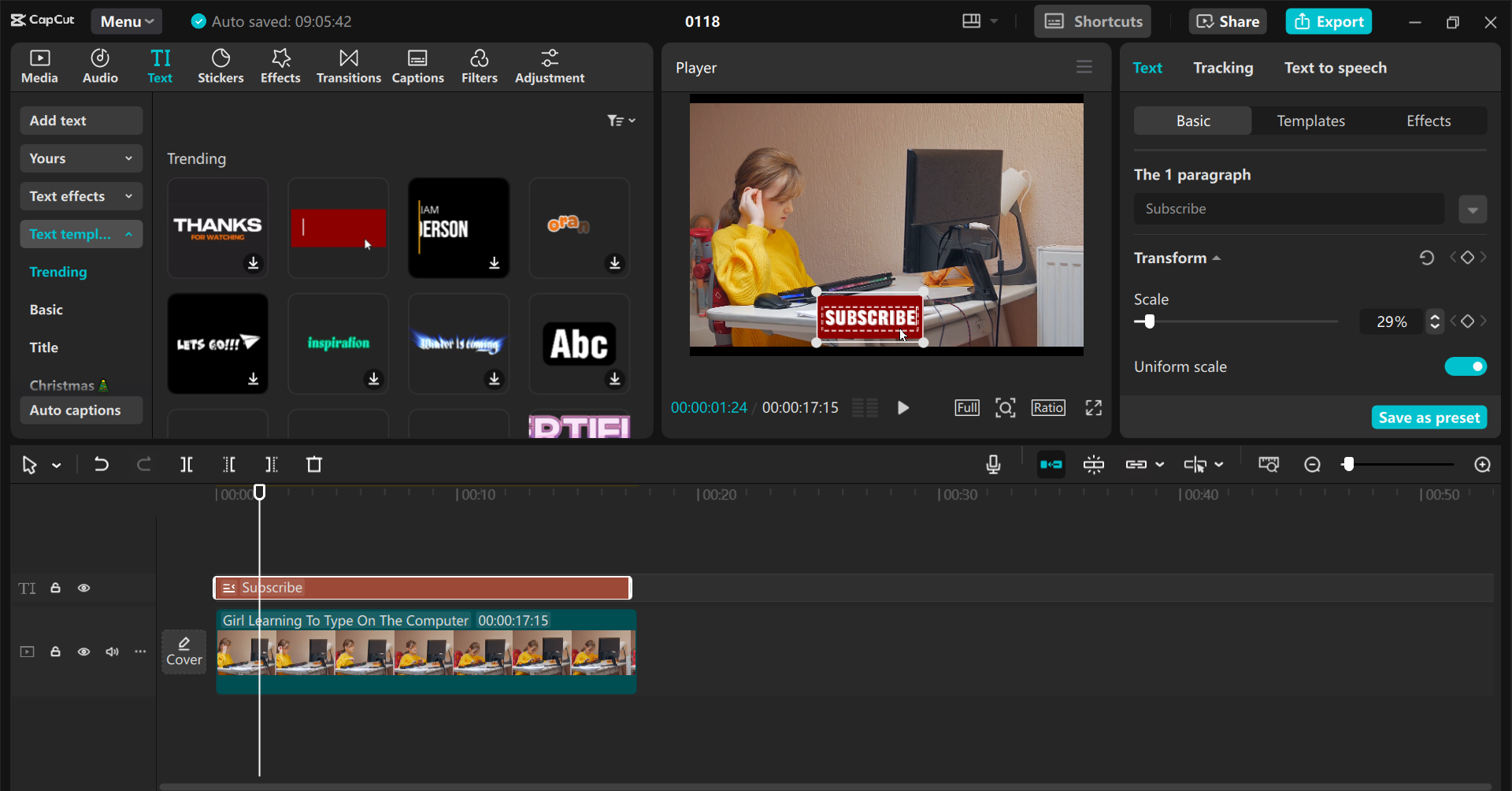Screen dimensions: 1512x791
Task: Click the player fullscreen expand icon
Action: tap(1094, 407)
